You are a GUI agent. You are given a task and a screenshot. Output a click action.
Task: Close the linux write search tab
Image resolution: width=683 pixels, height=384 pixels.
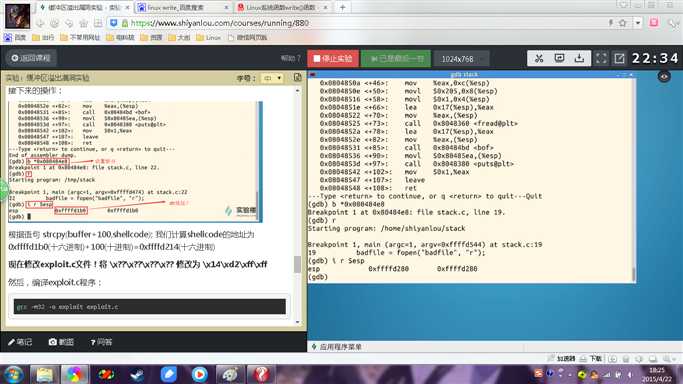click(x=226, y=7)
